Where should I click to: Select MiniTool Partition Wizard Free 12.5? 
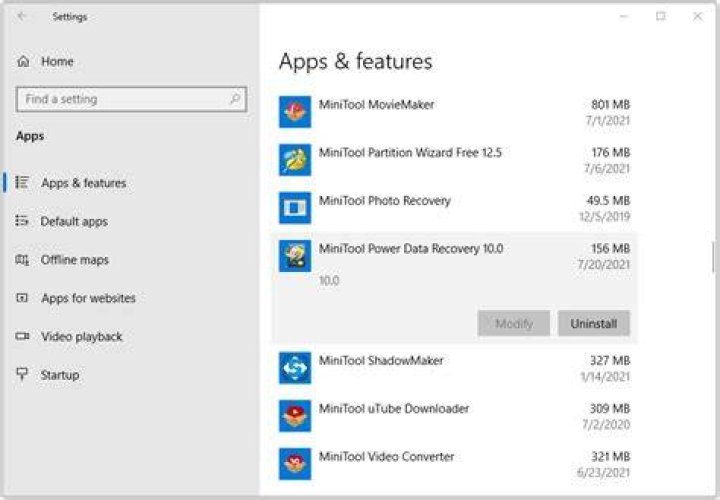pyautogui.click(x=411, y=152)
